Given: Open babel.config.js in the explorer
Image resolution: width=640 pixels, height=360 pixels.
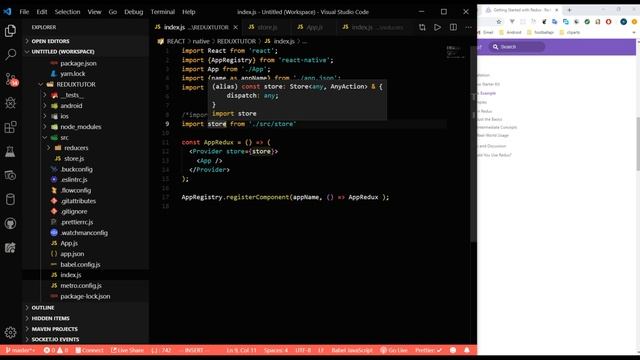Looking at the screenshot, I should pyautogui.click(x=80, y=264).
